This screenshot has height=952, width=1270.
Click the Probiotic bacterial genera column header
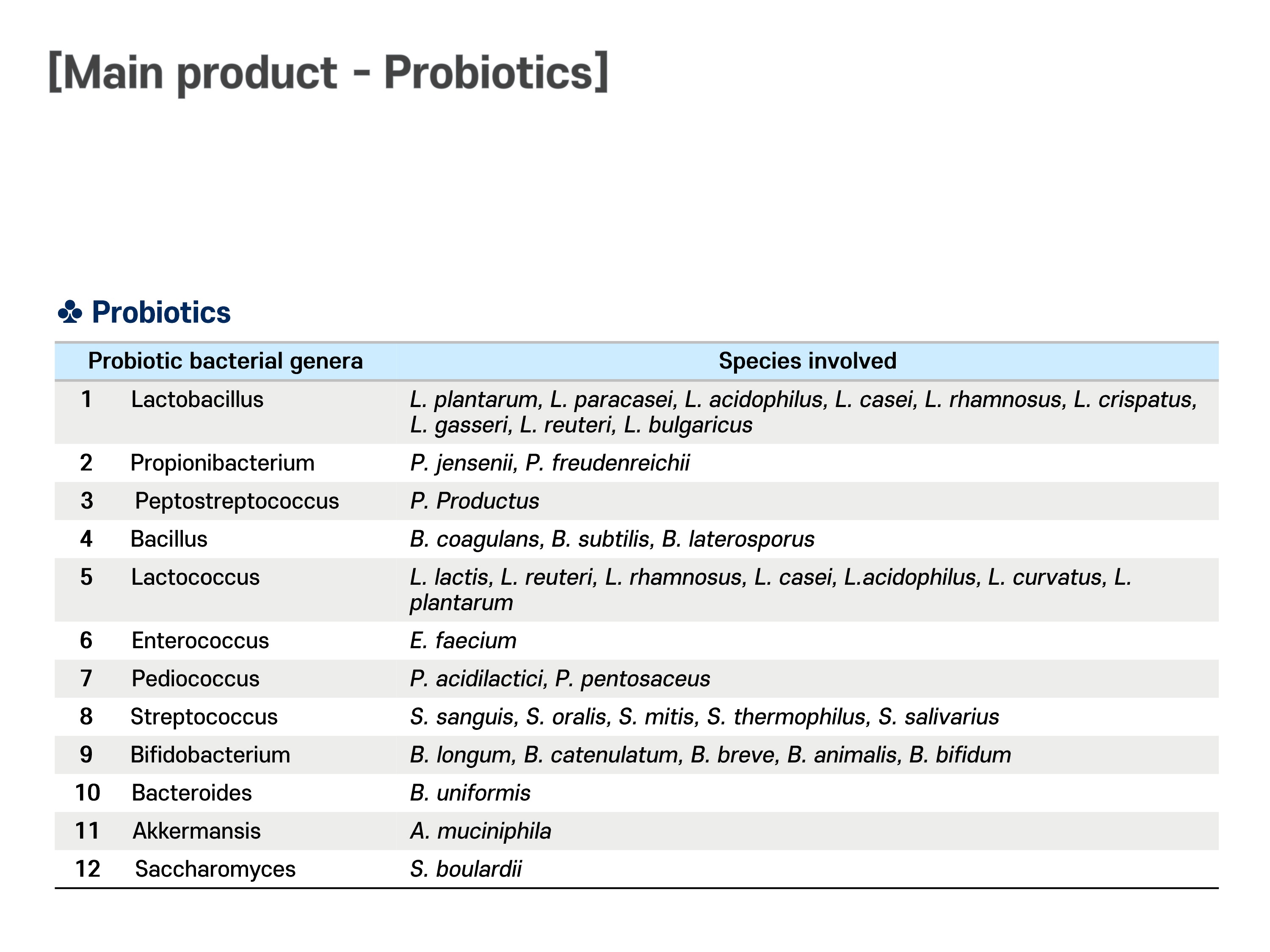[x=226, y=361]
